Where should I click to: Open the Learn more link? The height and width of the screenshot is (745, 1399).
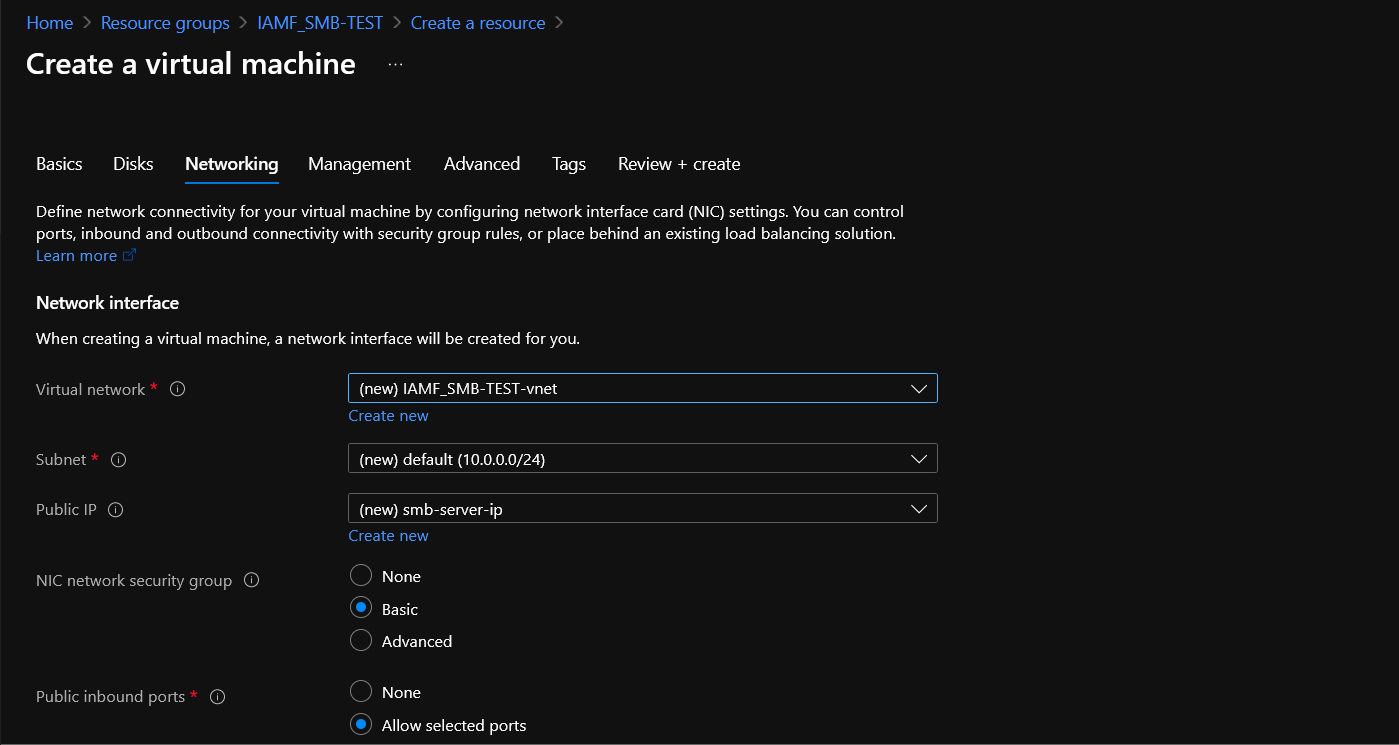click(x=76, y=256)
